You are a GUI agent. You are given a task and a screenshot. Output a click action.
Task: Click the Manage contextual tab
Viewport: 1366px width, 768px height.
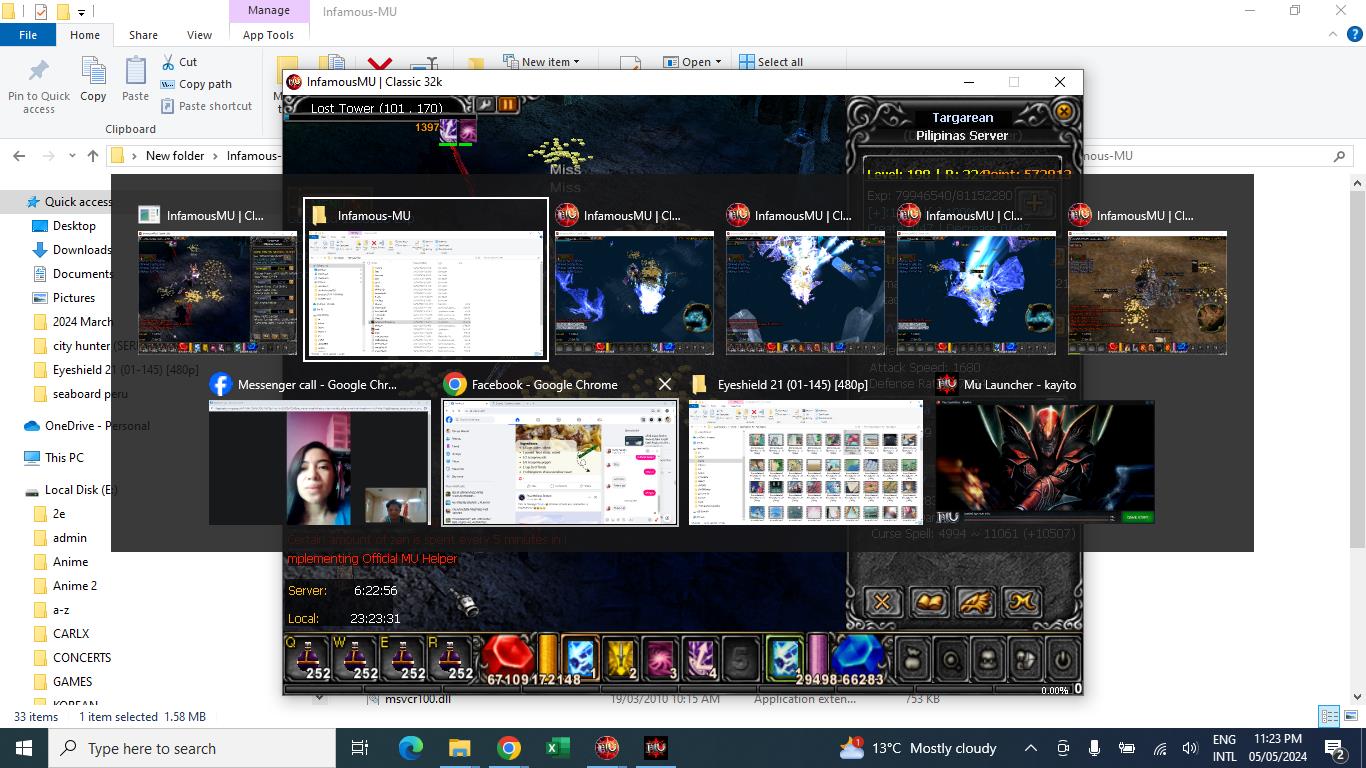[268, 10]
